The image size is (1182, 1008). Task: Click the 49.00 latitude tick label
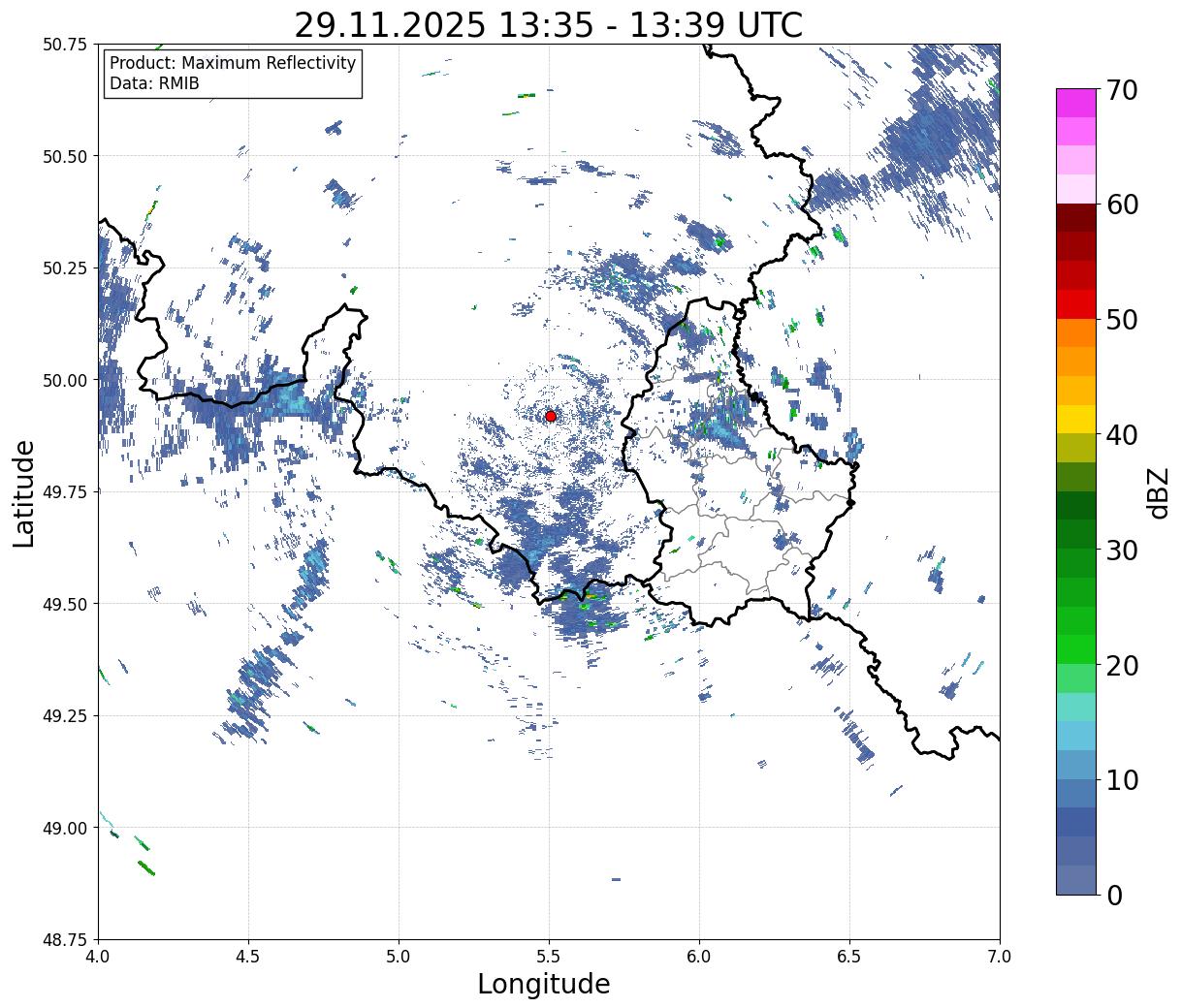tap(64, 828)
